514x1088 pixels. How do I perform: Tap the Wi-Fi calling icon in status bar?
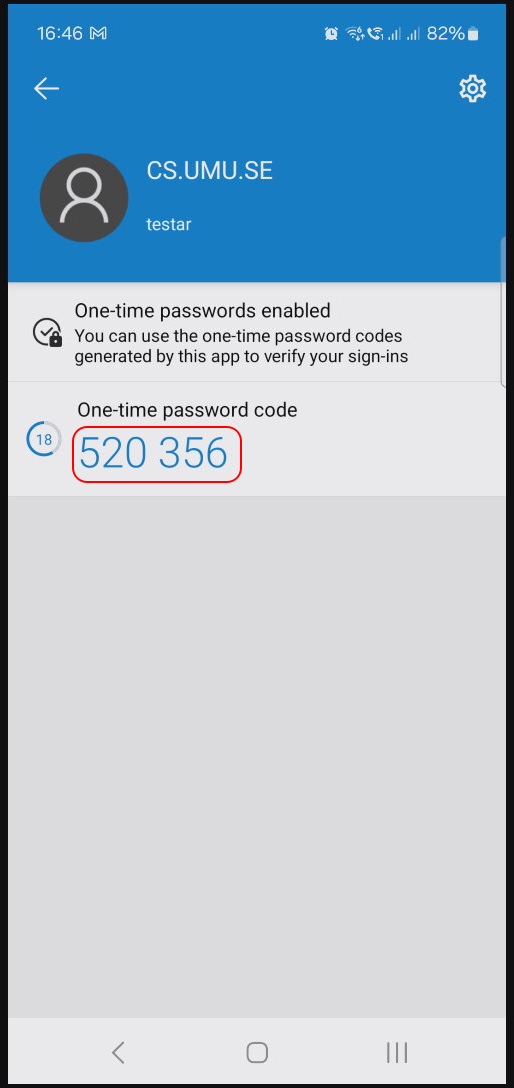click(x=375, y=33)
